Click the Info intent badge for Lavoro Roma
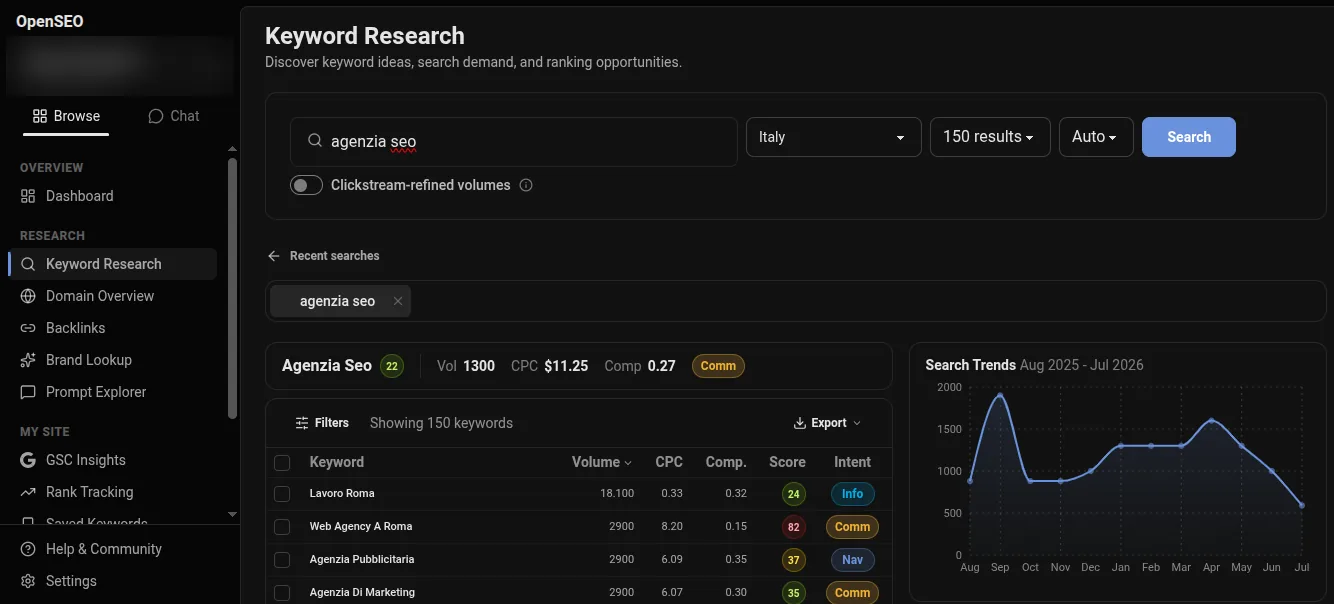The width and height of the screenshot is (1334, 604). (852, 494)
